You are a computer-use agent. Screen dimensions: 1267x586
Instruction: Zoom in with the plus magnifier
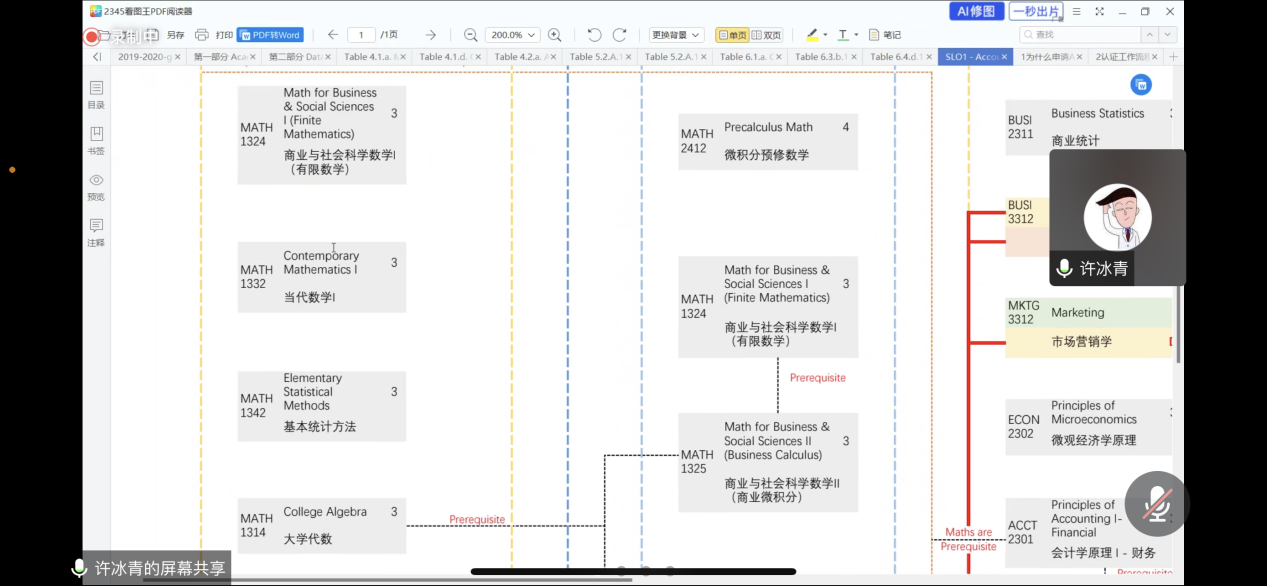[554, 35]
